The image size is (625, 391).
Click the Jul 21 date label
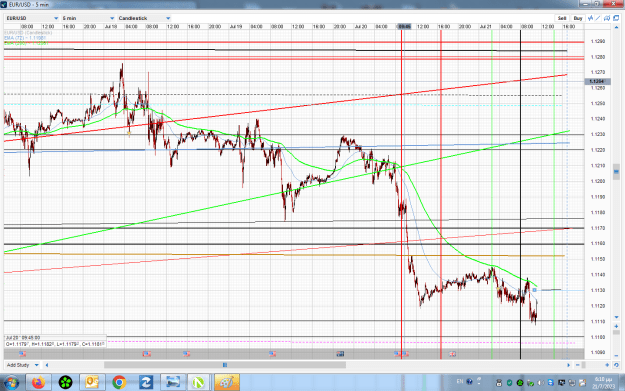(485, 27)
